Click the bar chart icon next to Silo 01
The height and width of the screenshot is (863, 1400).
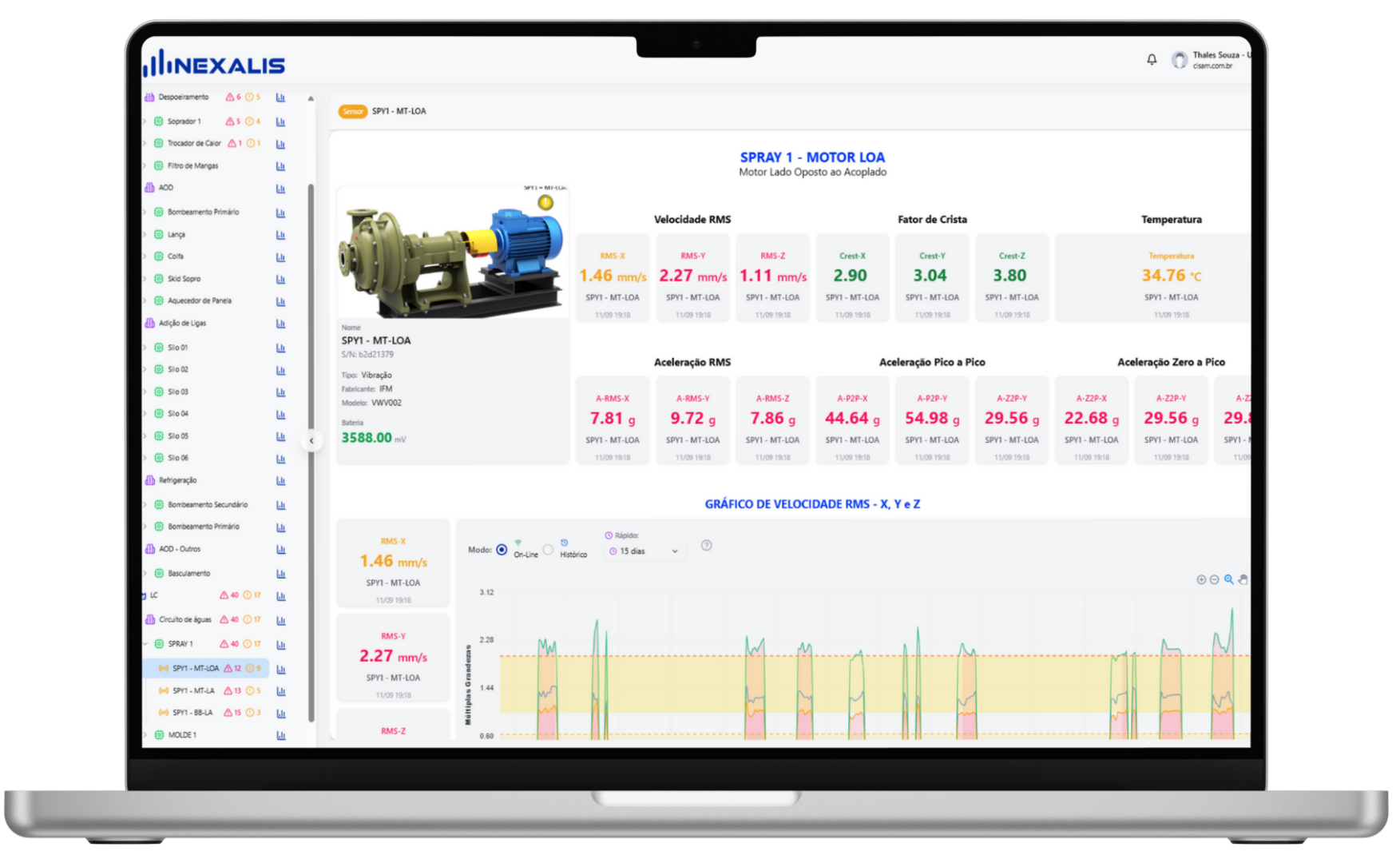280,348
